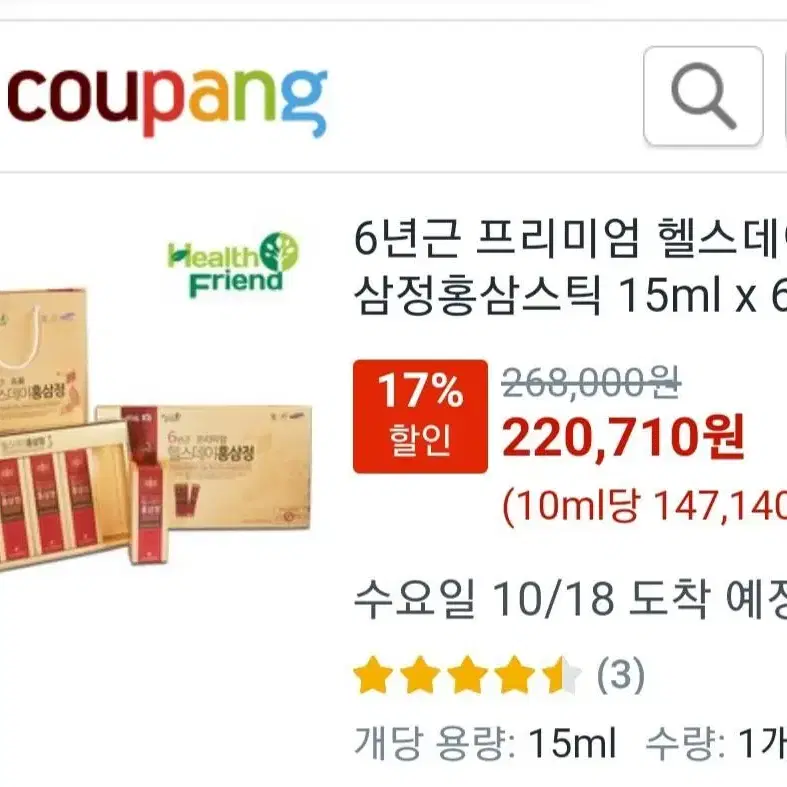Click the crossed-out 268,000원 original price
Image resolution: width=787 pixels, height=787 pixels.
click(591, 383)
